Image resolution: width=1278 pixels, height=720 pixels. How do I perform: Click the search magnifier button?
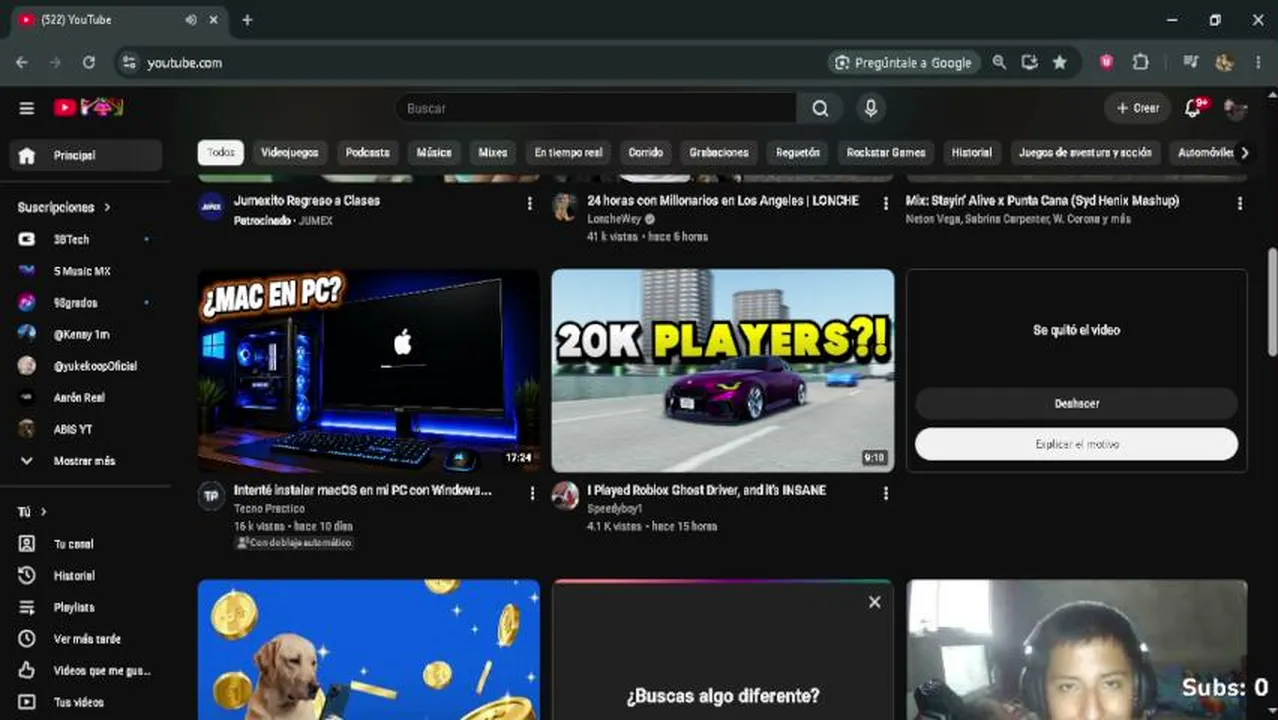coord(820,108)
